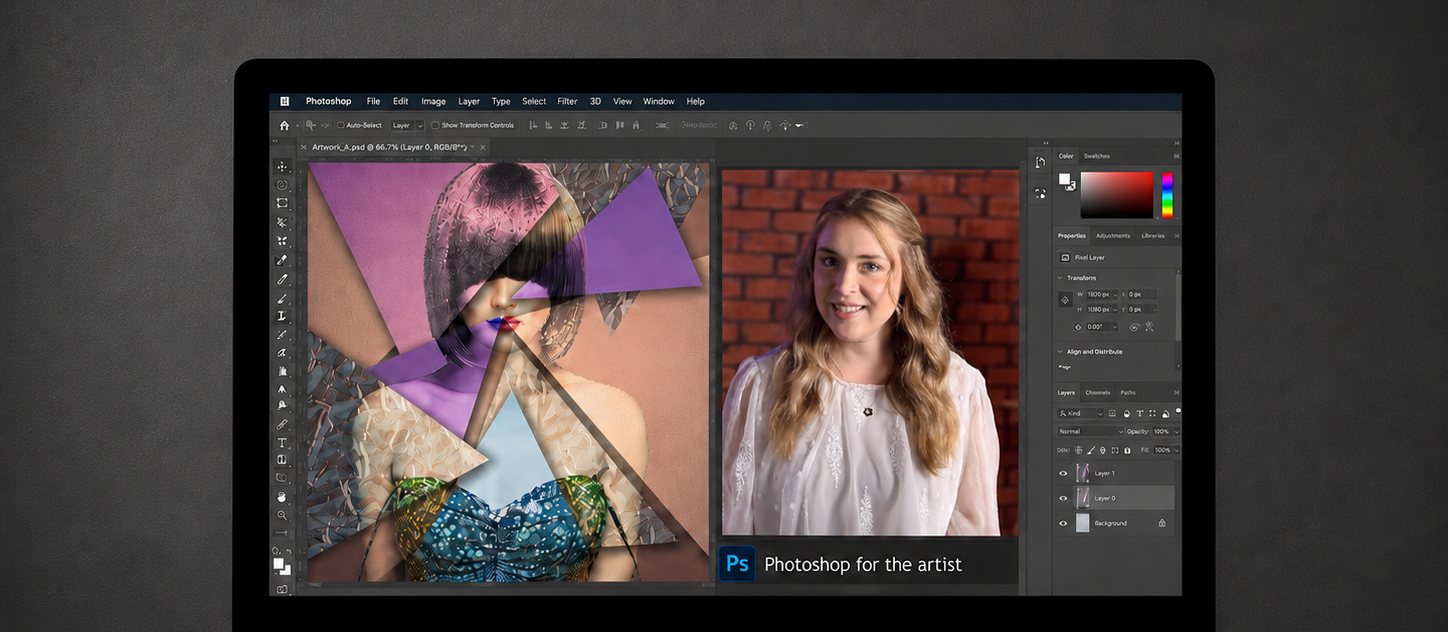The width and height of the screenshot is (1448, 632).
Task: Click the second icon in the collapsed panel dock
Action: (x=1040, y=193)
